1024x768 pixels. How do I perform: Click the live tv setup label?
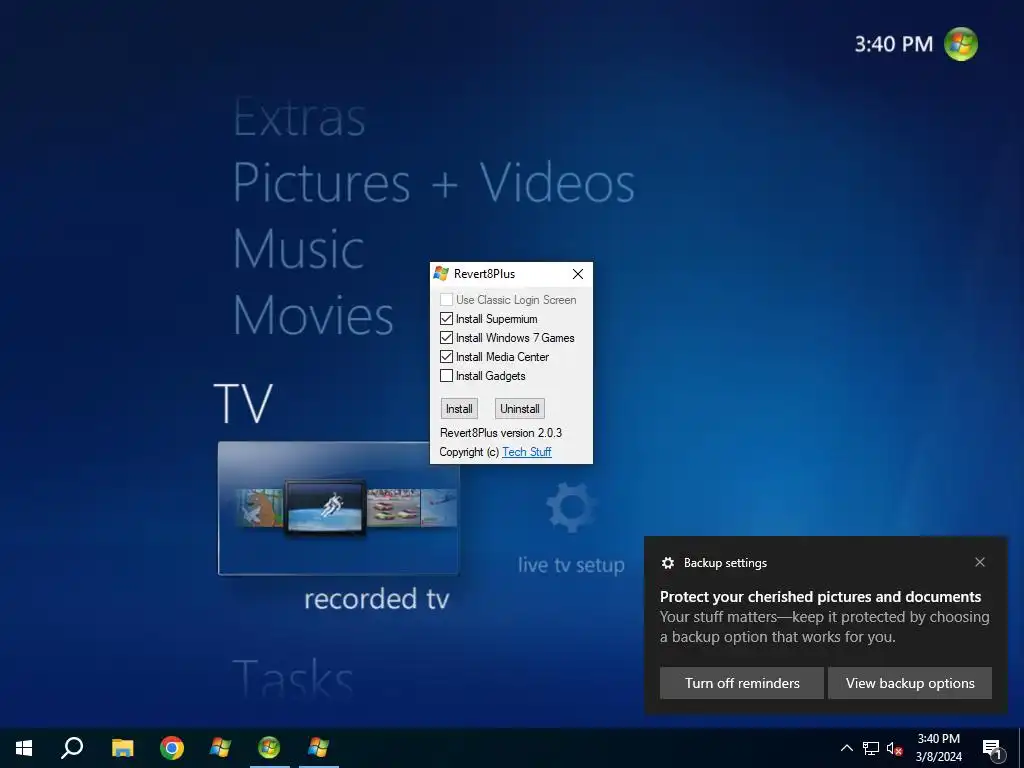571,565
